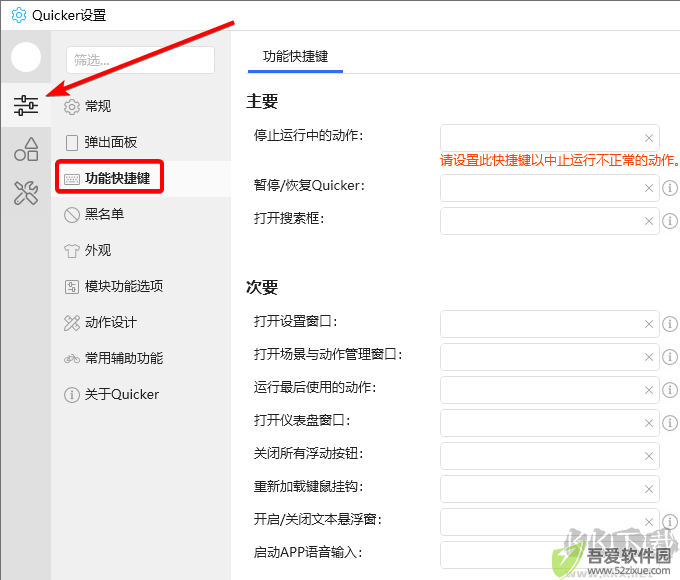This screenshot has width=680, height=580.
Task: Set hotkey field for 打开场景与动作管理窗口
Action: [x=550, y=357]
